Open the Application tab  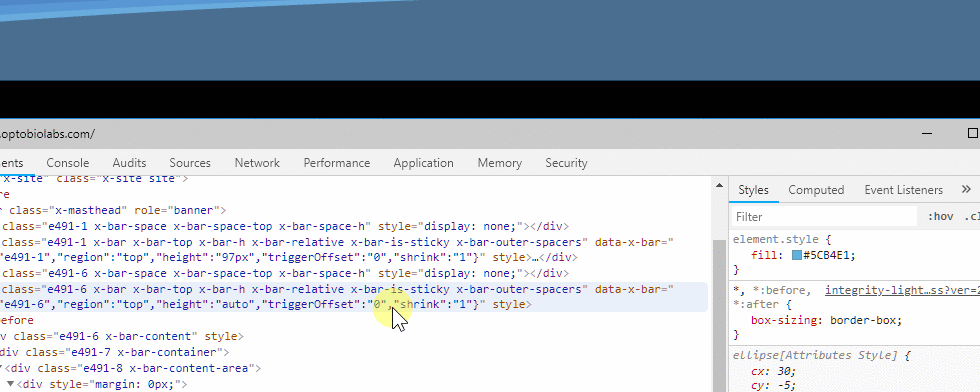(x=424, y=163)
